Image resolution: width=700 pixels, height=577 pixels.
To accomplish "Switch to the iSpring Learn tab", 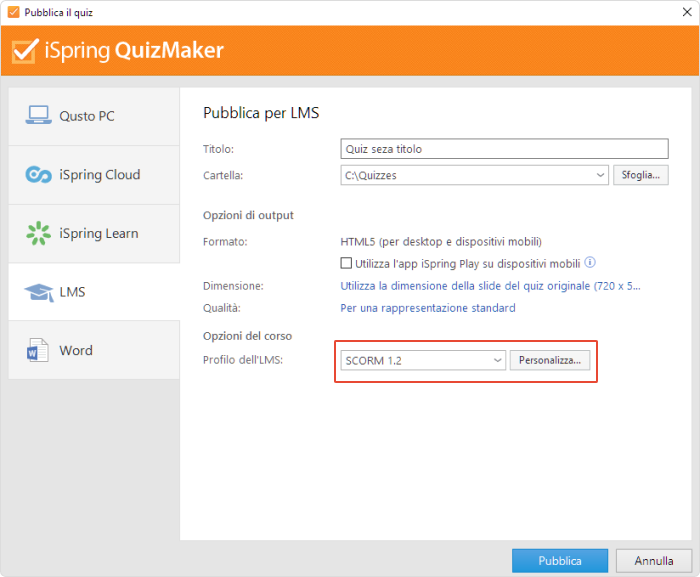I will [x=94, y=234].
